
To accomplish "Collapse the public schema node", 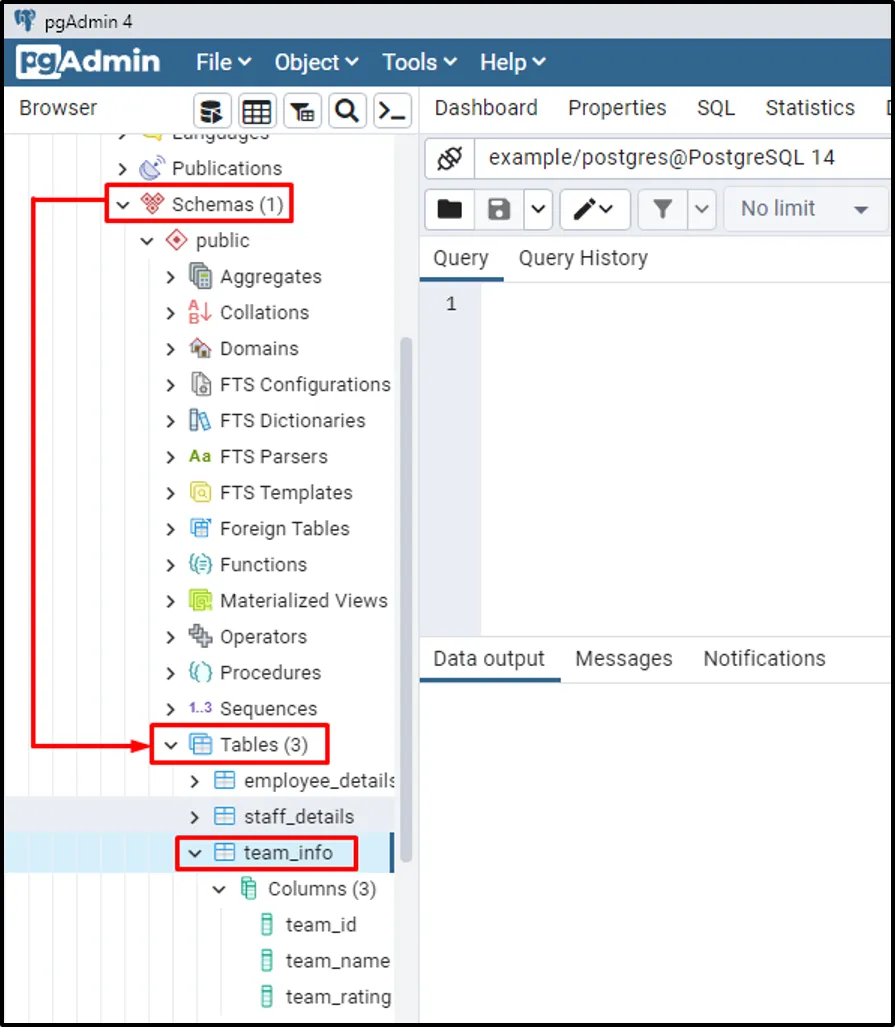I will (147, 241).
